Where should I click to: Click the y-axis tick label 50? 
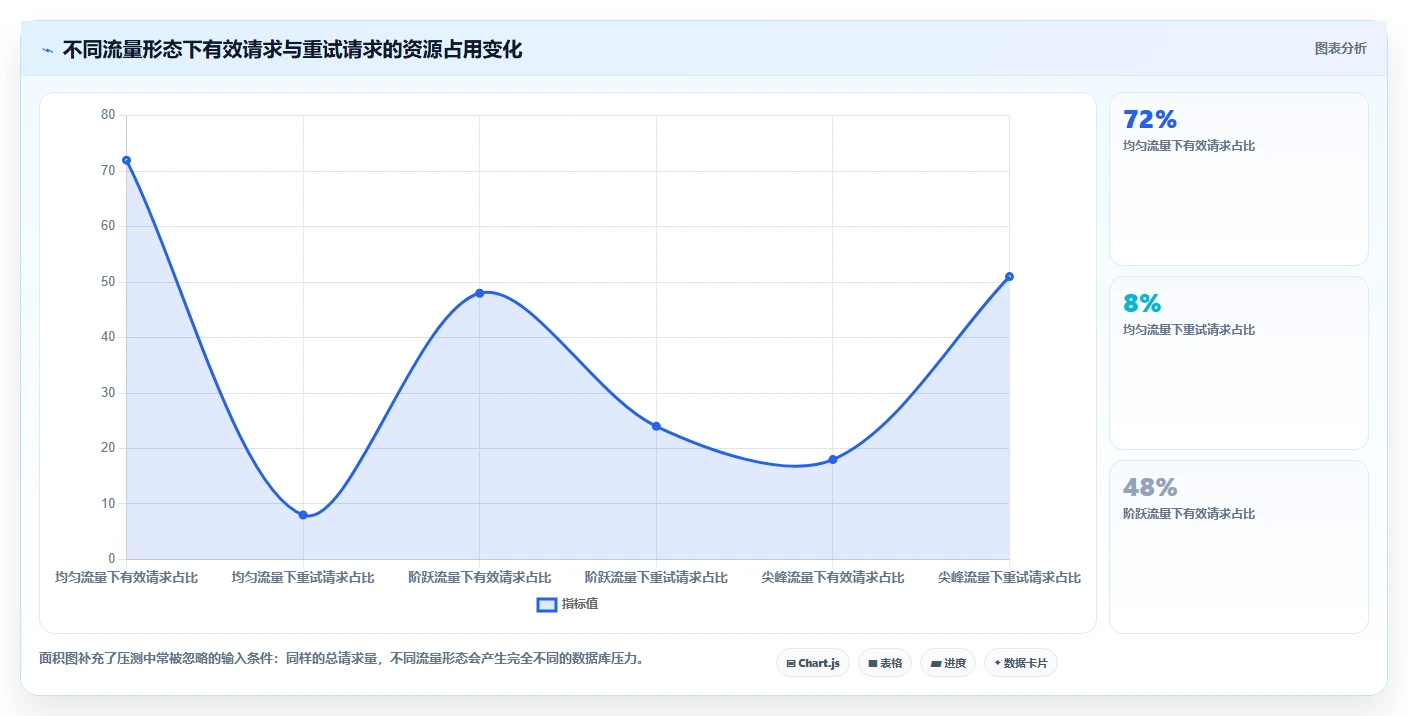tap(108, 282)
